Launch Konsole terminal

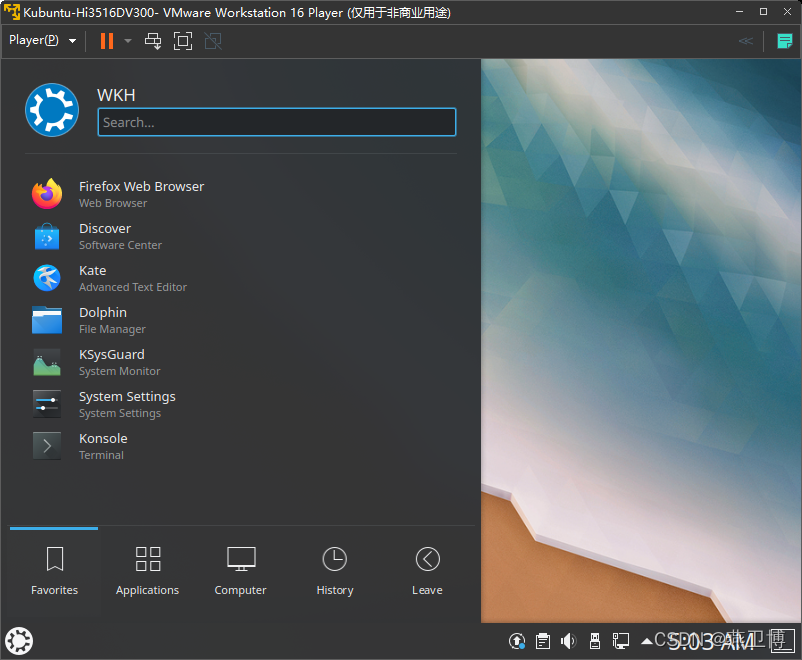pyautogui.click(x=103, y=446)
